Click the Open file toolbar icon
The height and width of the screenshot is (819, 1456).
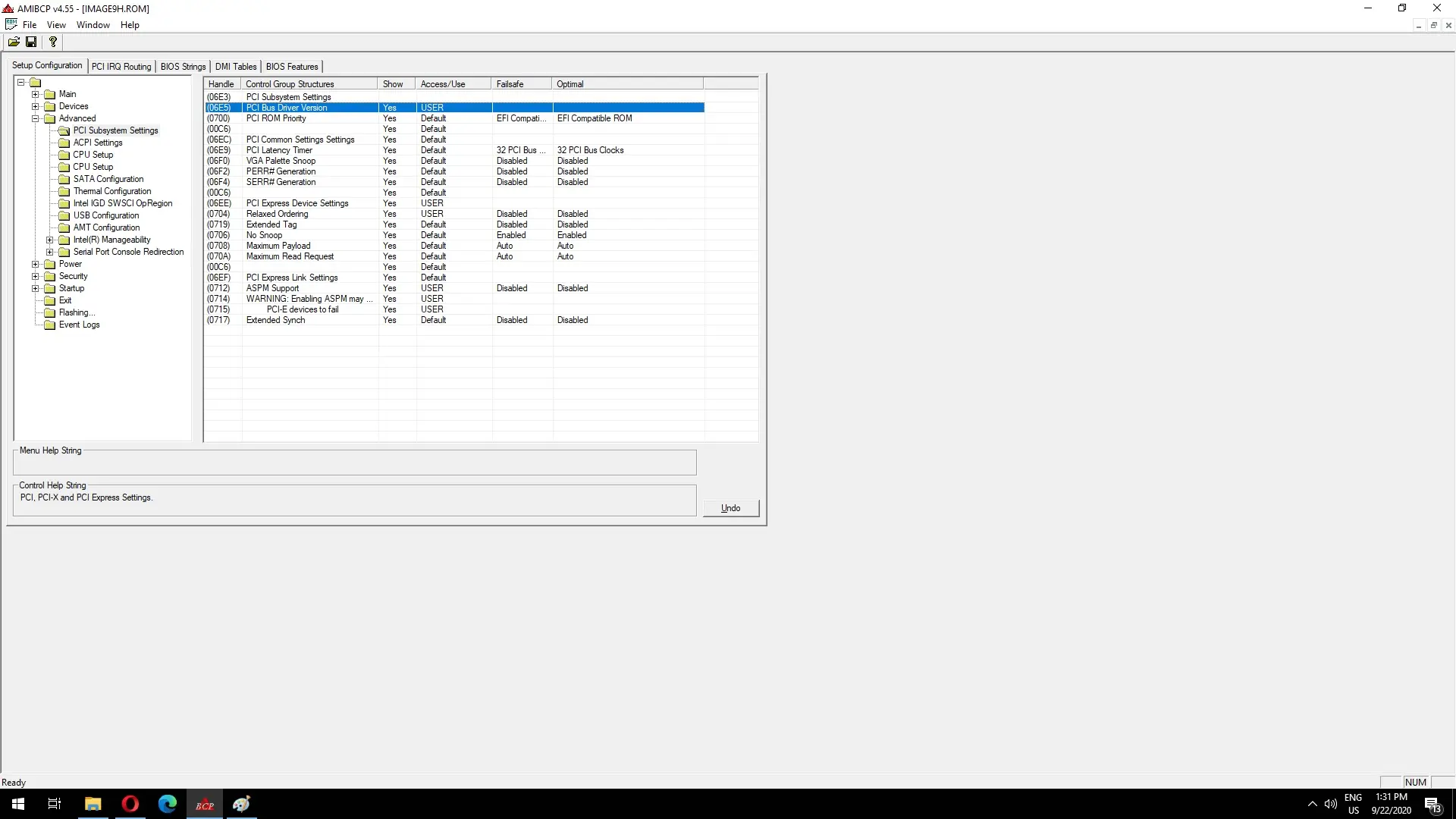pyautogui.click(x=14, y=42)
